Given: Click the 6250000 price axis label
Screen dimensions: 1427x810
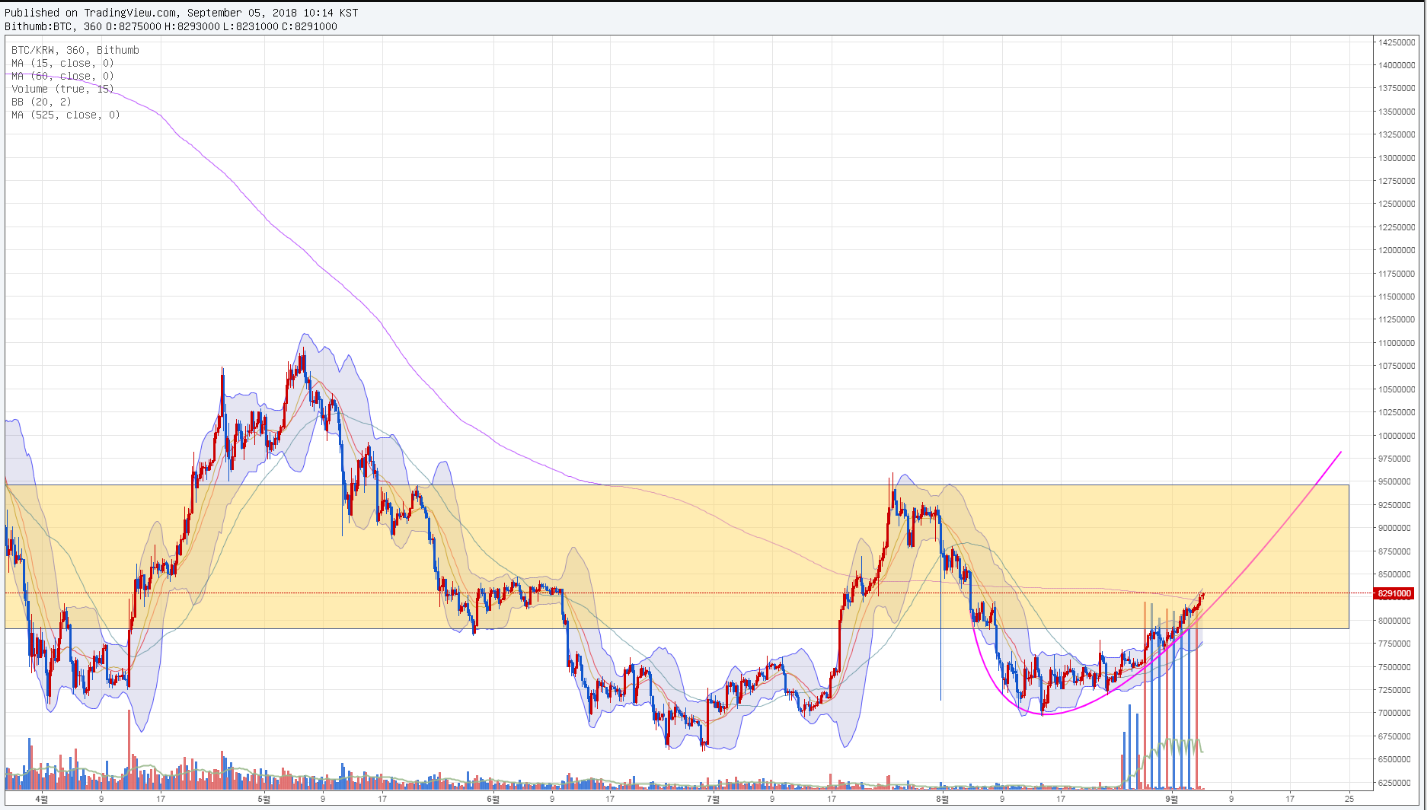Looking at the screenshot, I should (1397, 783).
